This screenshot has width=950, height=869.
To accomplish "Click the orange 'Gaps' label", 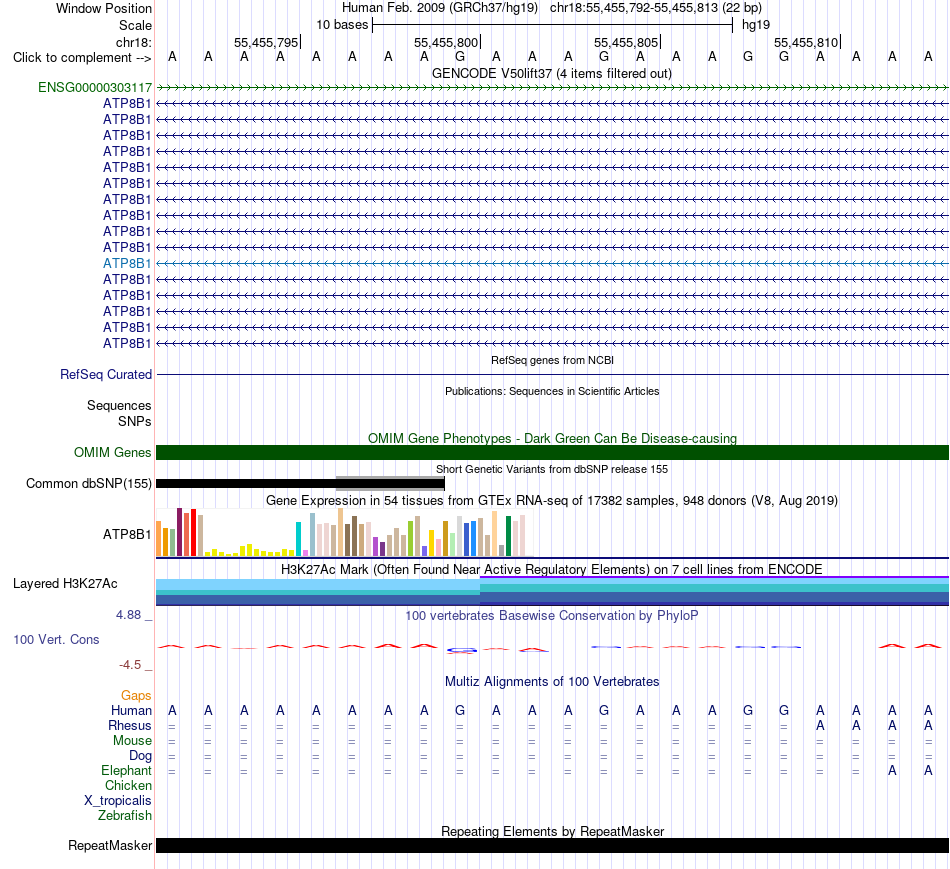I will click(136, 695).
